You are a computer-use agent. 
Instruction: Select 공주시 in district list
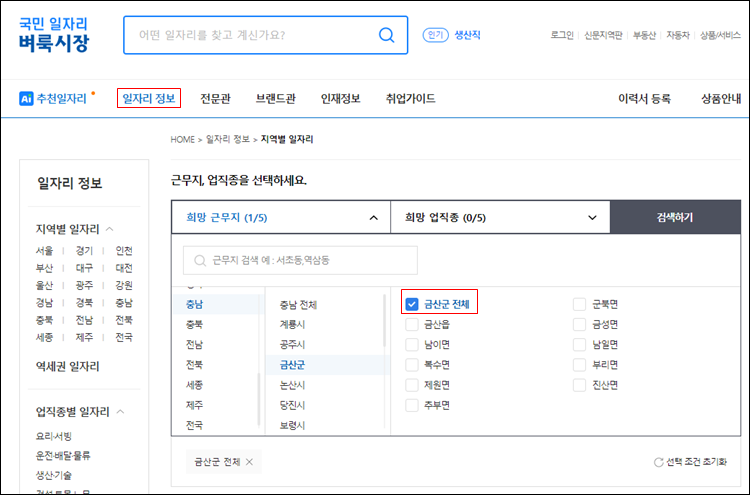click(x=292, y=344)
